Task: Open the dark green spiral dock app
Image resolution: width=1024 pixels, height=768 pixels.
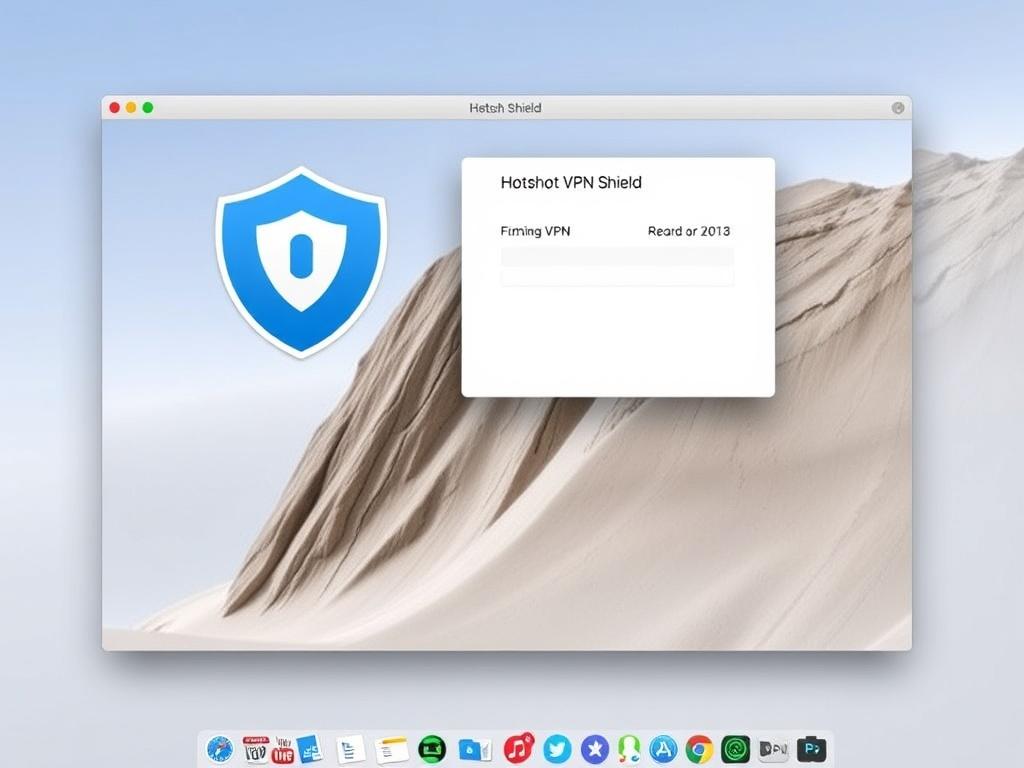Action: click(735, 749)
